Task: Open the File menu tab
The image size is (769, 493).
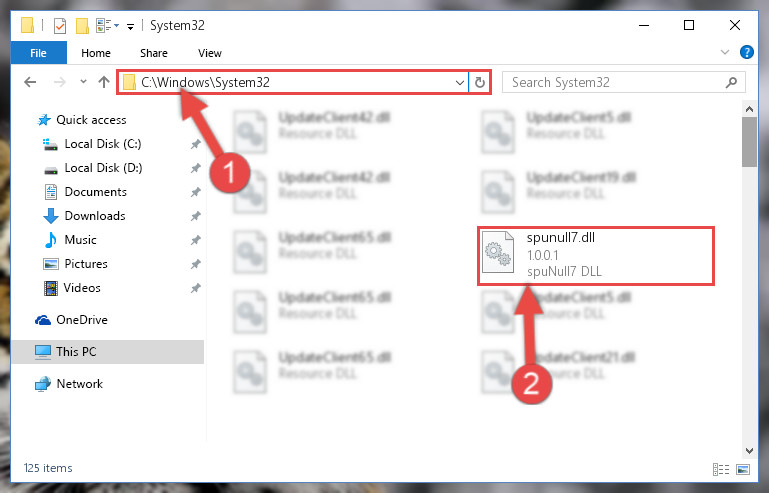Action: click(39, 53)
